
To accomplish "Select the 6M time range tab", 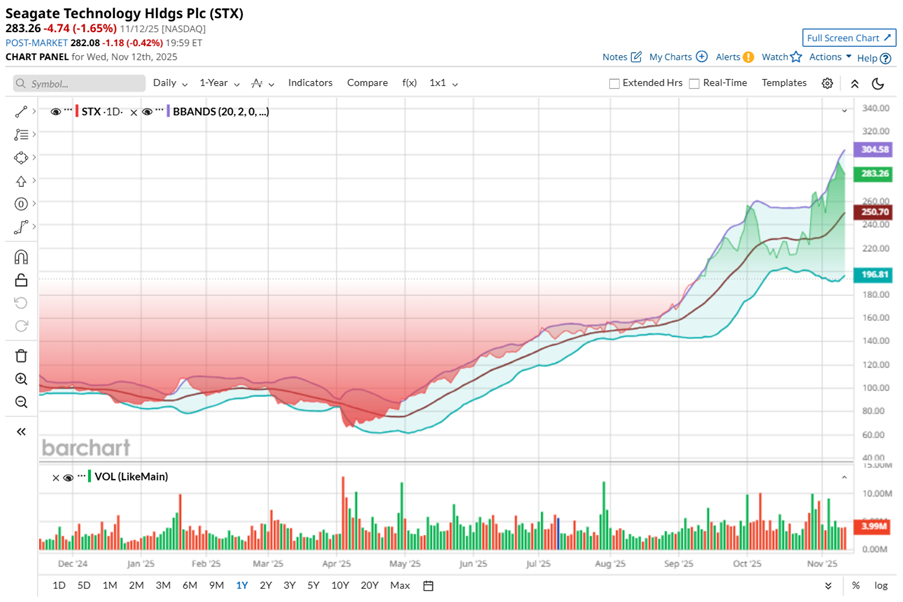I will (x=189, y=585).
